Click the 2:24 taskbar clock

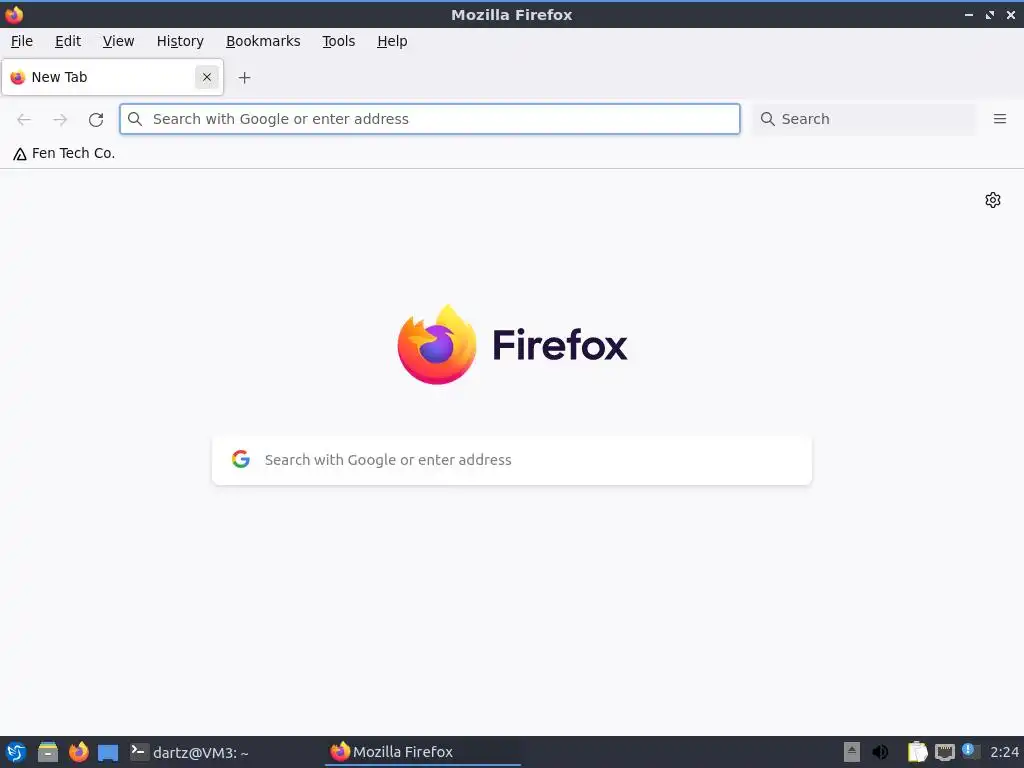(1004, 752)
